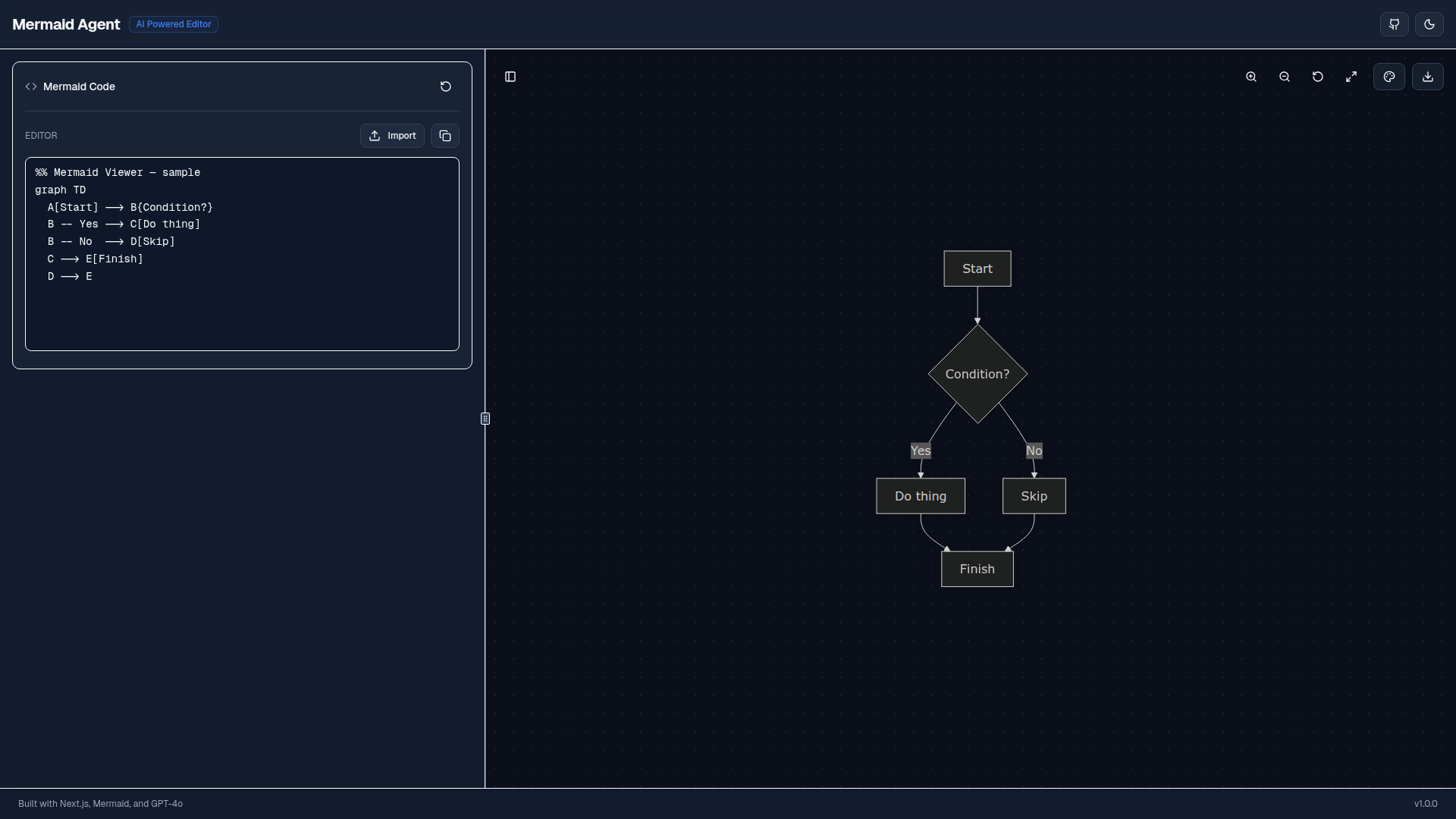Click the reset code icon in Mermaid Code header
Screen dimensions: 1456x819
446,86
